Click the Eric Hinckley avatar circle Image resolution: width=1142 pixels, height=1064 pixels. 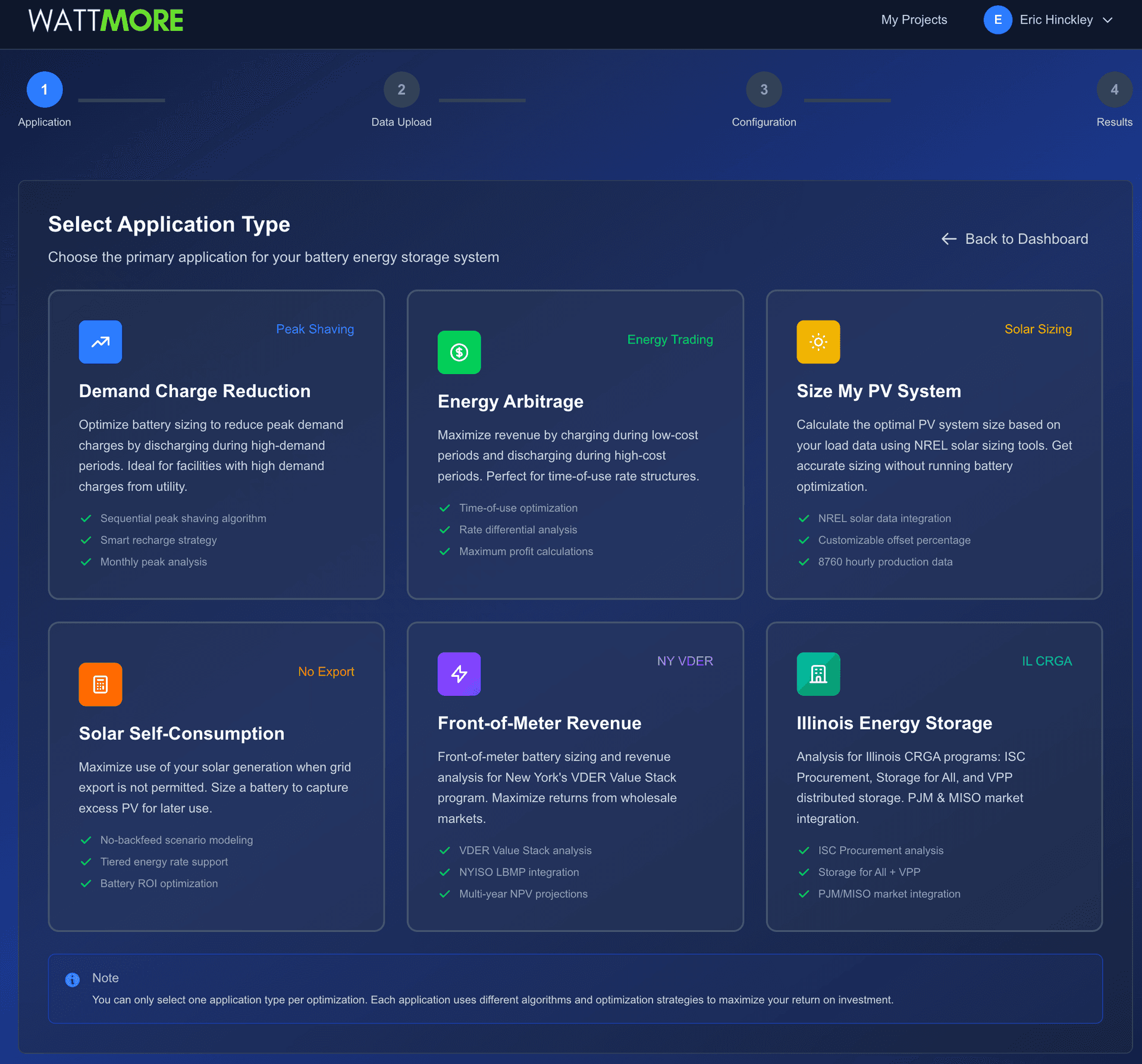[999, 20]
